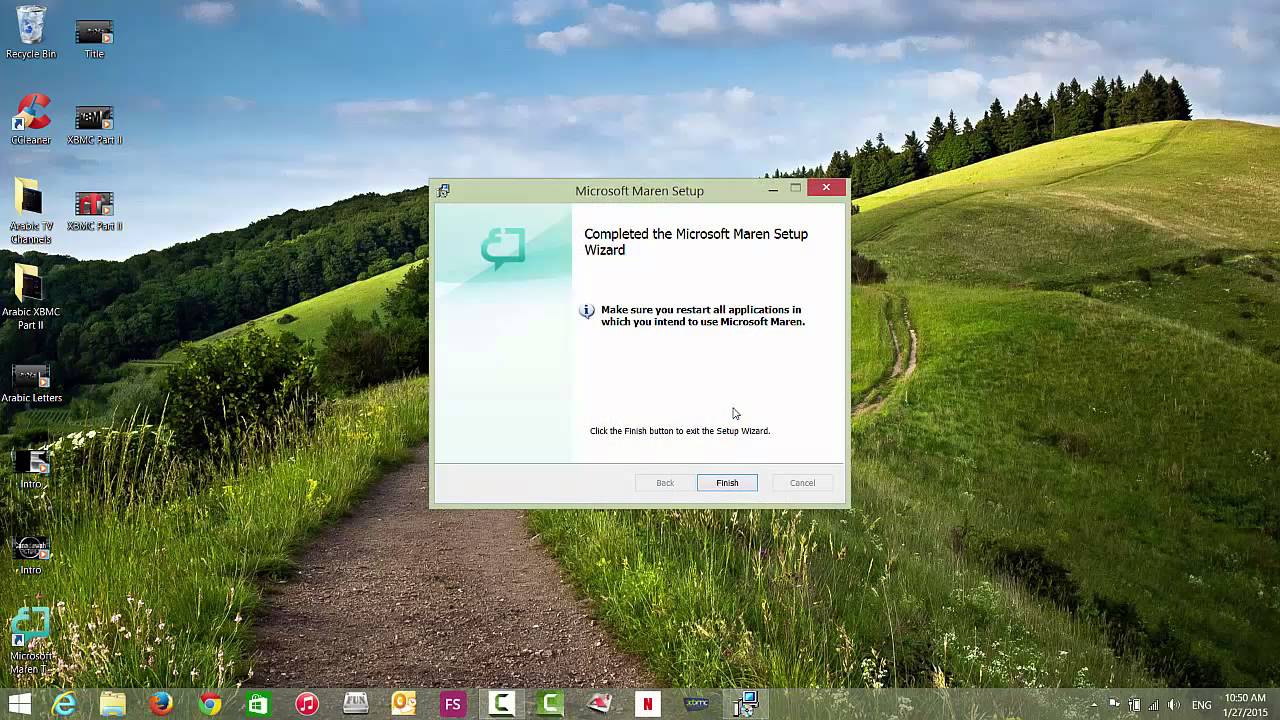Image resolution: width=1280 pixels, height=720 pixels.
Task: Switch to the installer taskbar icon
Action: point(745,704)
